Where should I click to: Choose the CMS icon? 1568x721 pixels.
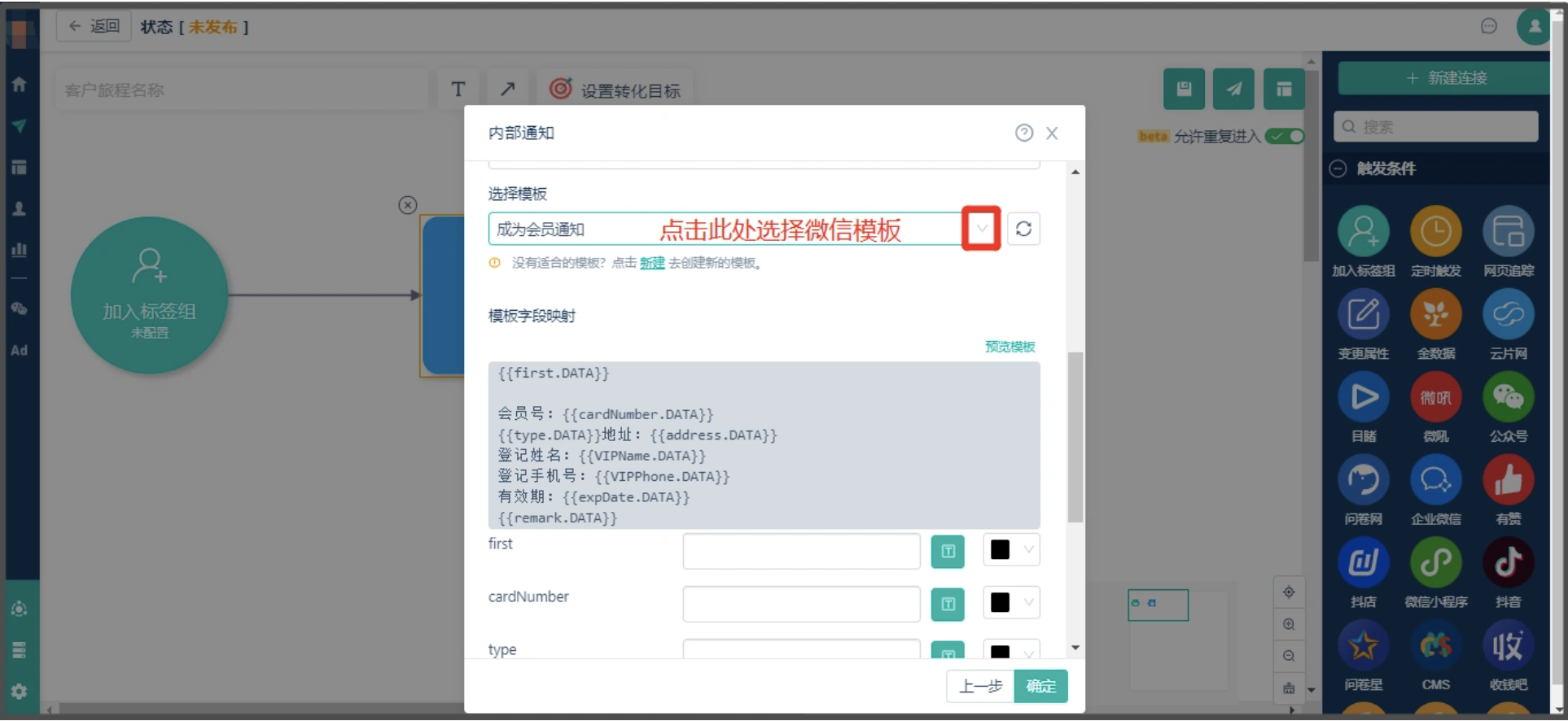click(x=1435, y=646)
